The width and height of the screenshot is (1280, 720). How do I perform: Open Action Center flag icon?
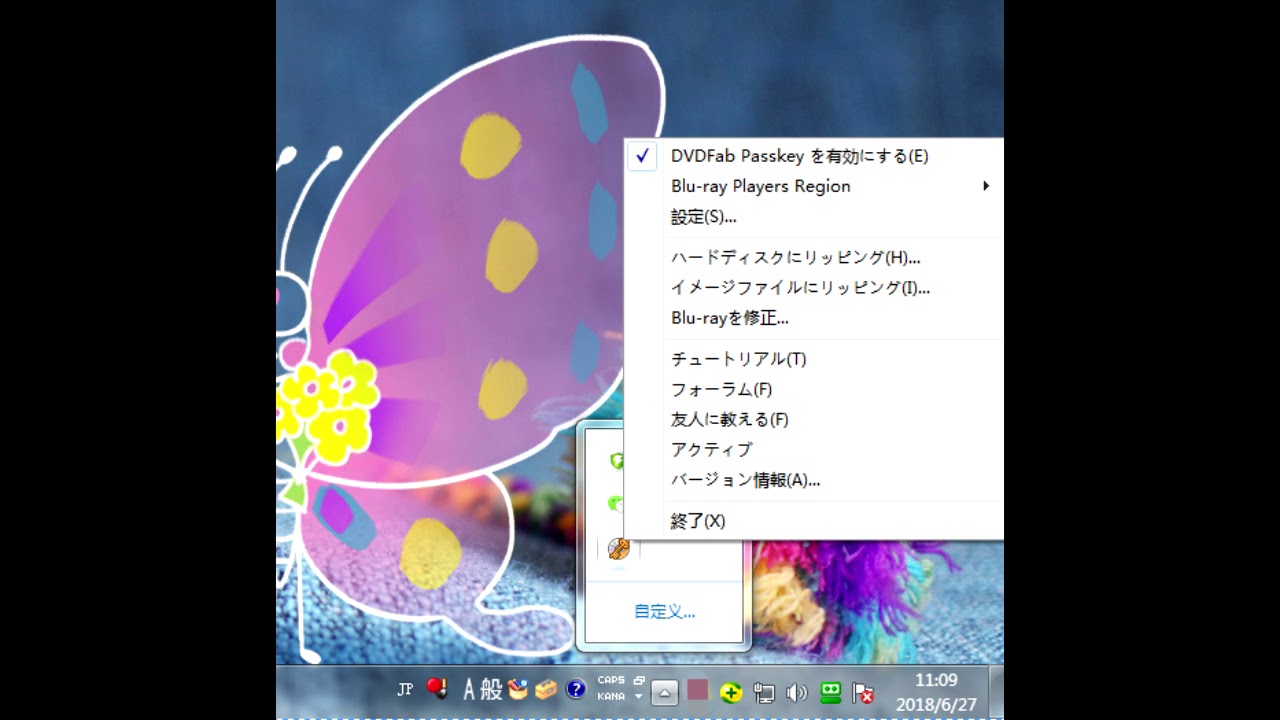click(863, 692)
